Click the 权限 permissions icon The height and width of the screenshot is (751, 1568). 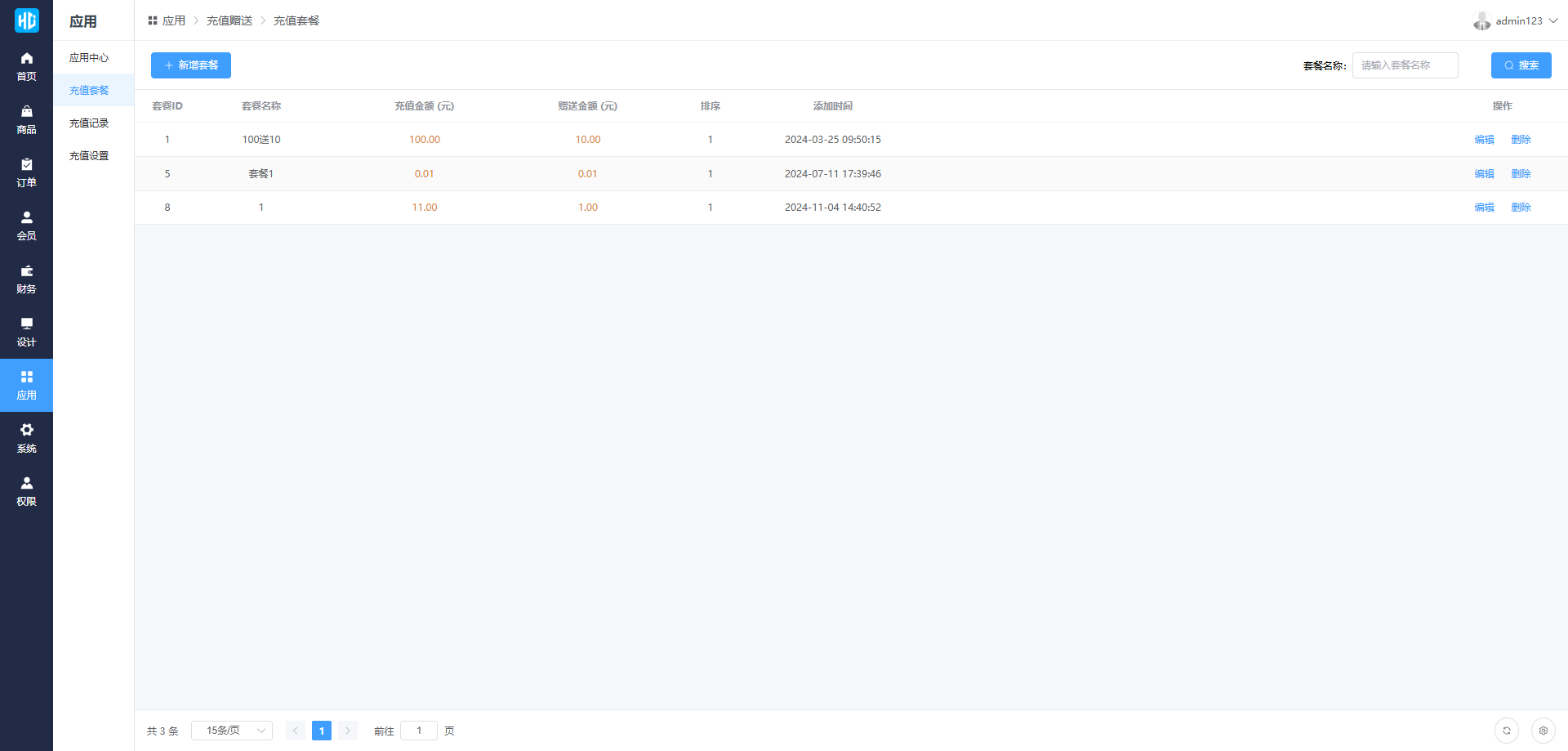(x=26, y=484)
